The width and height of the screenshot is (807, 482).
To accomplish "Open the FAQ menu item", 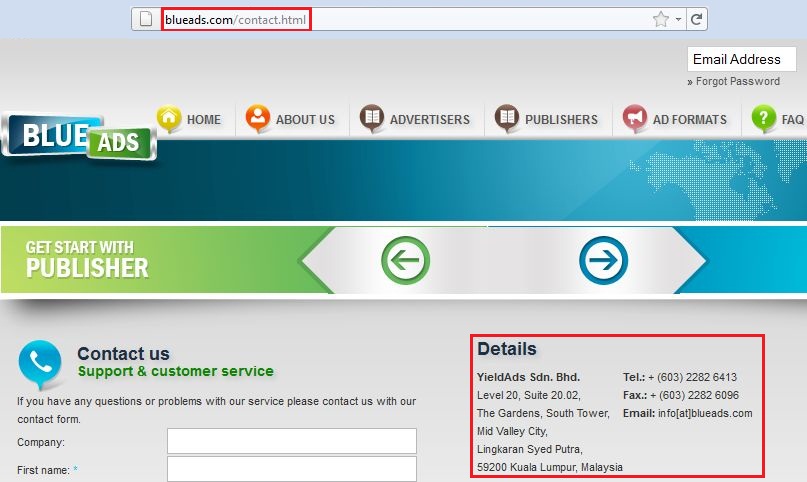I will pyautogui.click(x=793, y=119).
